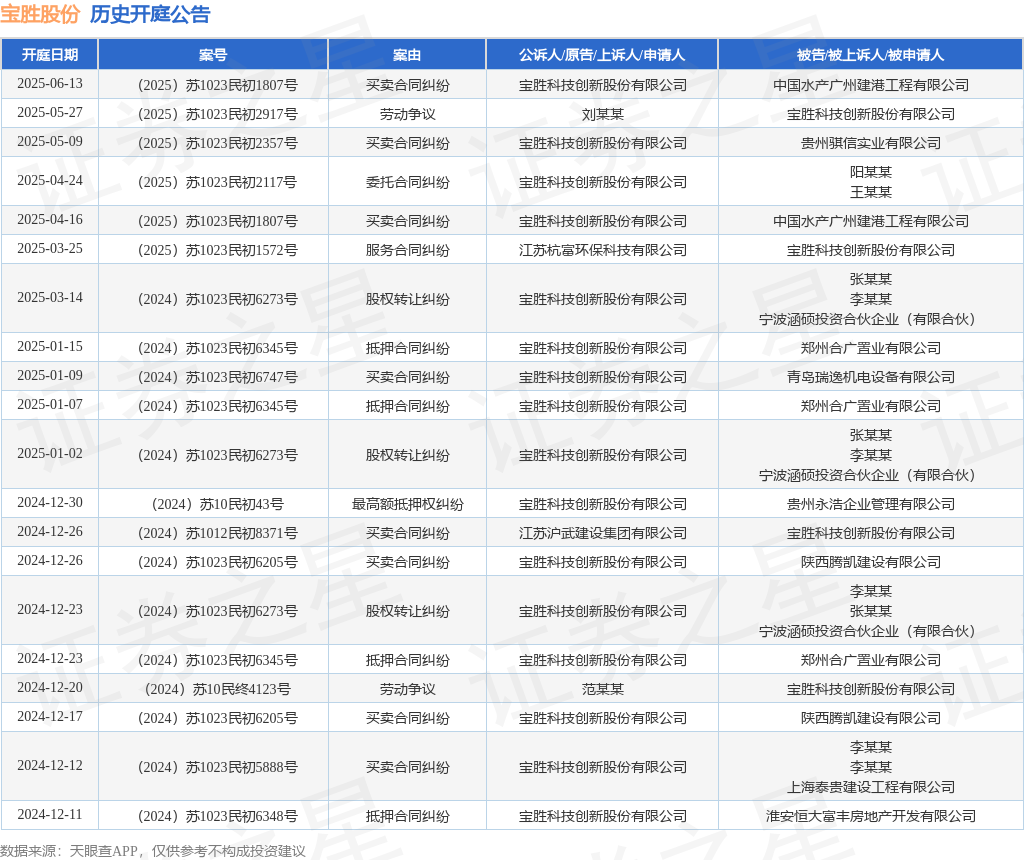Screen dimensions: 1024x860
Task: Select 股权转让纠纷 in the 2025-03-14 row
Action: pos(408,299)
